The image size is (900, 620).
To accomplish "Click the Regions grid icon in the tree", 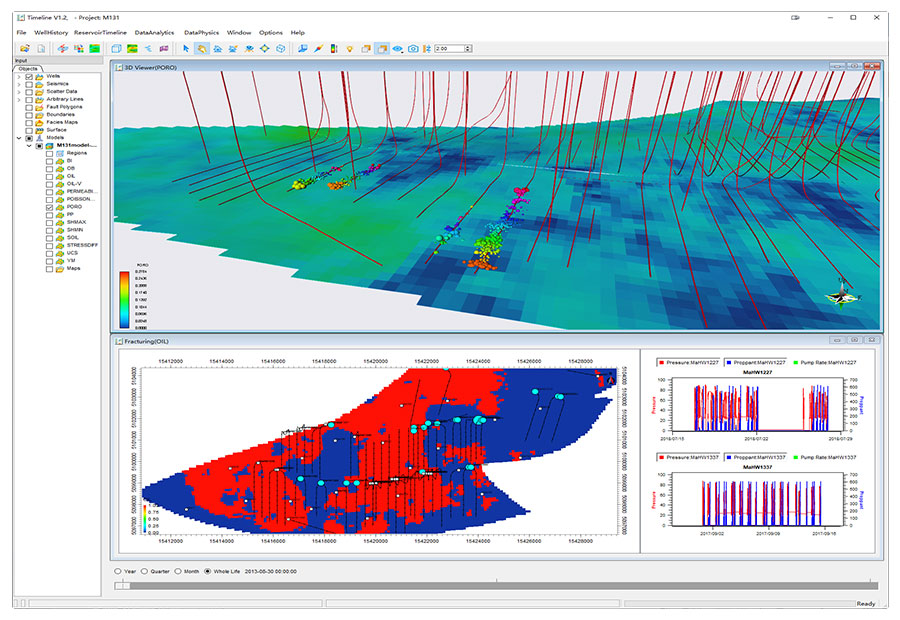I will click(60, 153).
